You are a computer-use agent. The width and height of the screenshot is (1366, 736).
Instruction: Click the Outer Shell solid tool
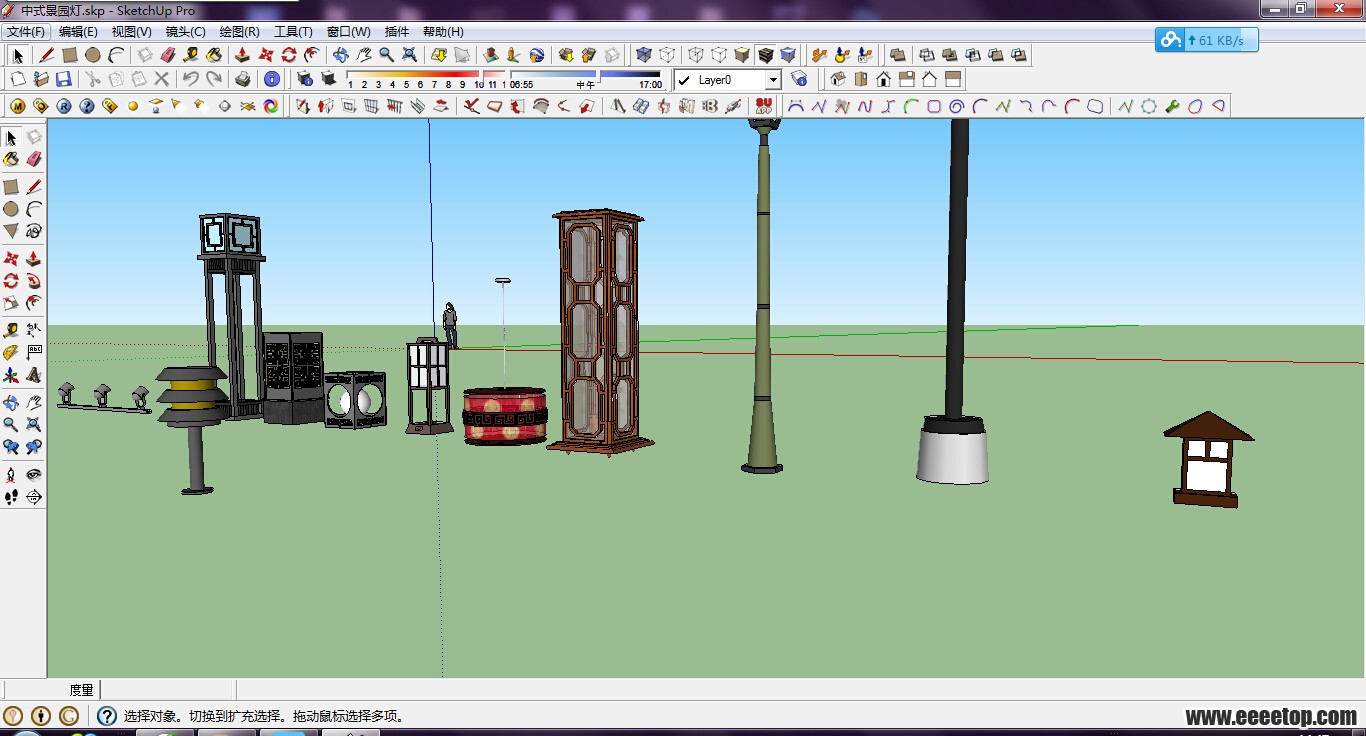[897, 55]
